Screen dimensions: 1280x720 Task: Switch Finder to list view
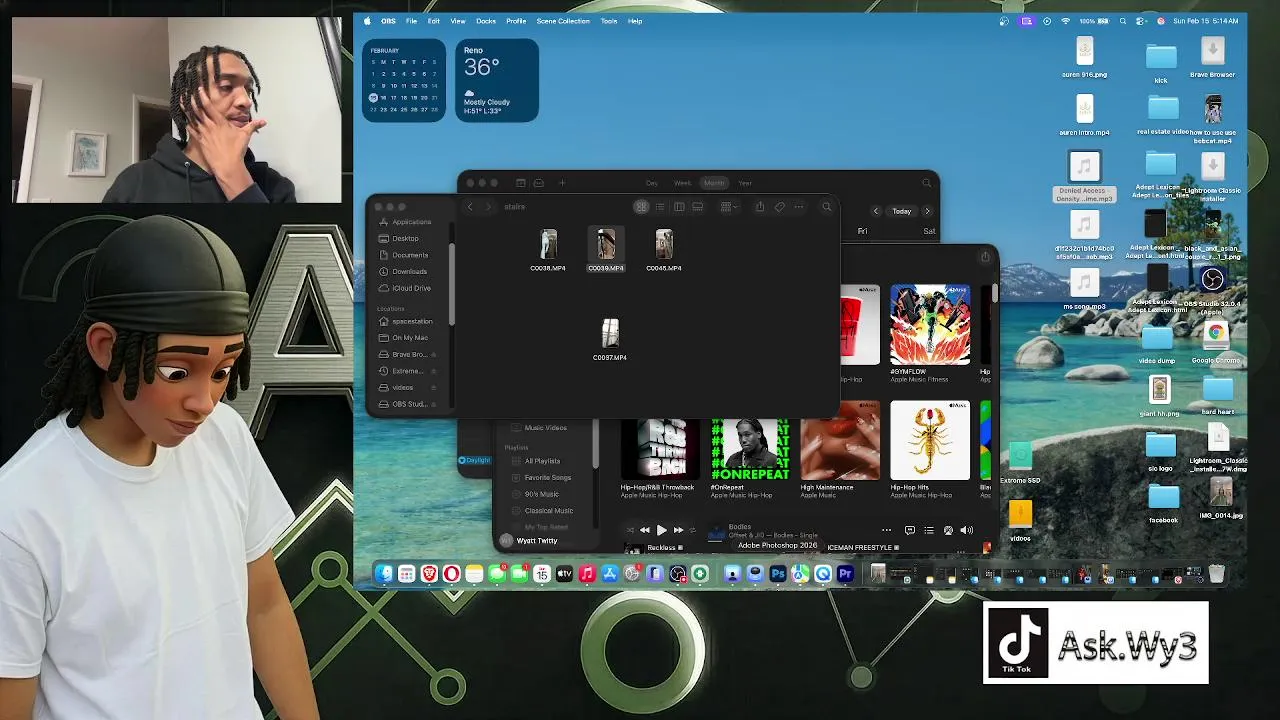point(660,207)
